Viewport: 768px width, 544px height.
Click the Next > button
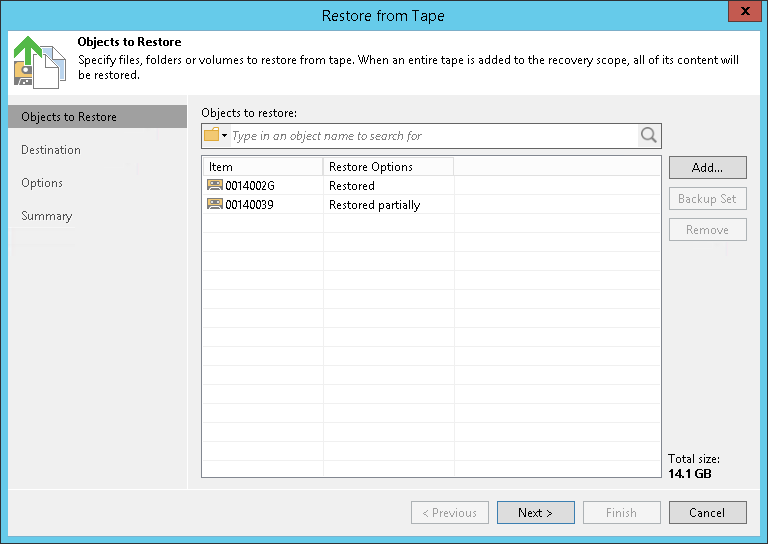click(536, 513)
